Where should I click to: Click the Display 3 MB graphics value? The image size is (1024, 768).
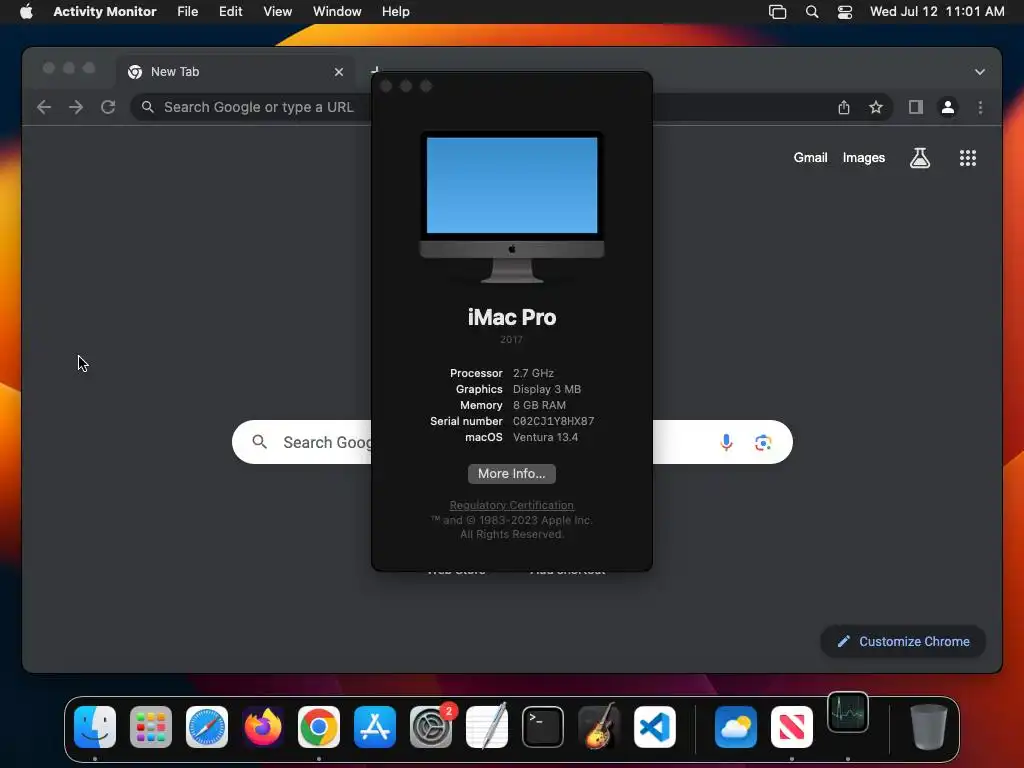click(x=547, y=389)
